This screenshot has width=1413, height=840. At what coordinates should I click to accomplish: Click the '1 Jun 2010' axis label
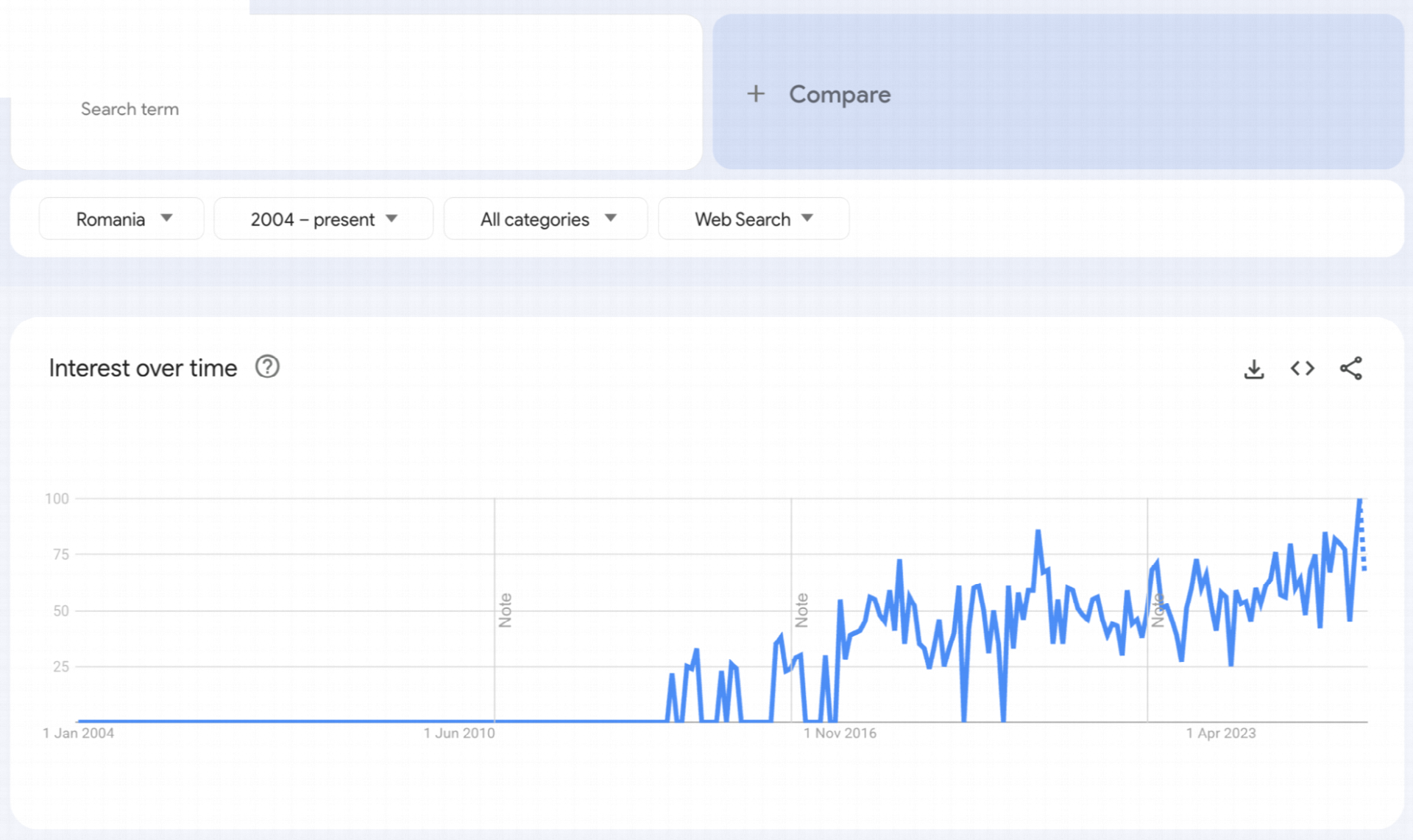pyautogui.click(x=459, y=733)
